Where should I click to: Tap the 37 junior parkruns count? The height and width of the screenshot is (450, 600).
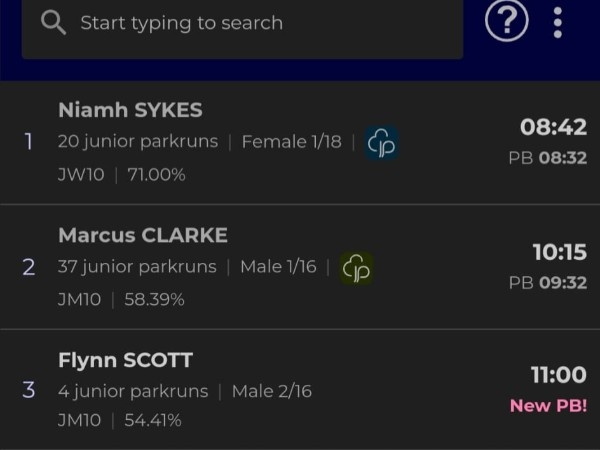[x=137, y=267]
